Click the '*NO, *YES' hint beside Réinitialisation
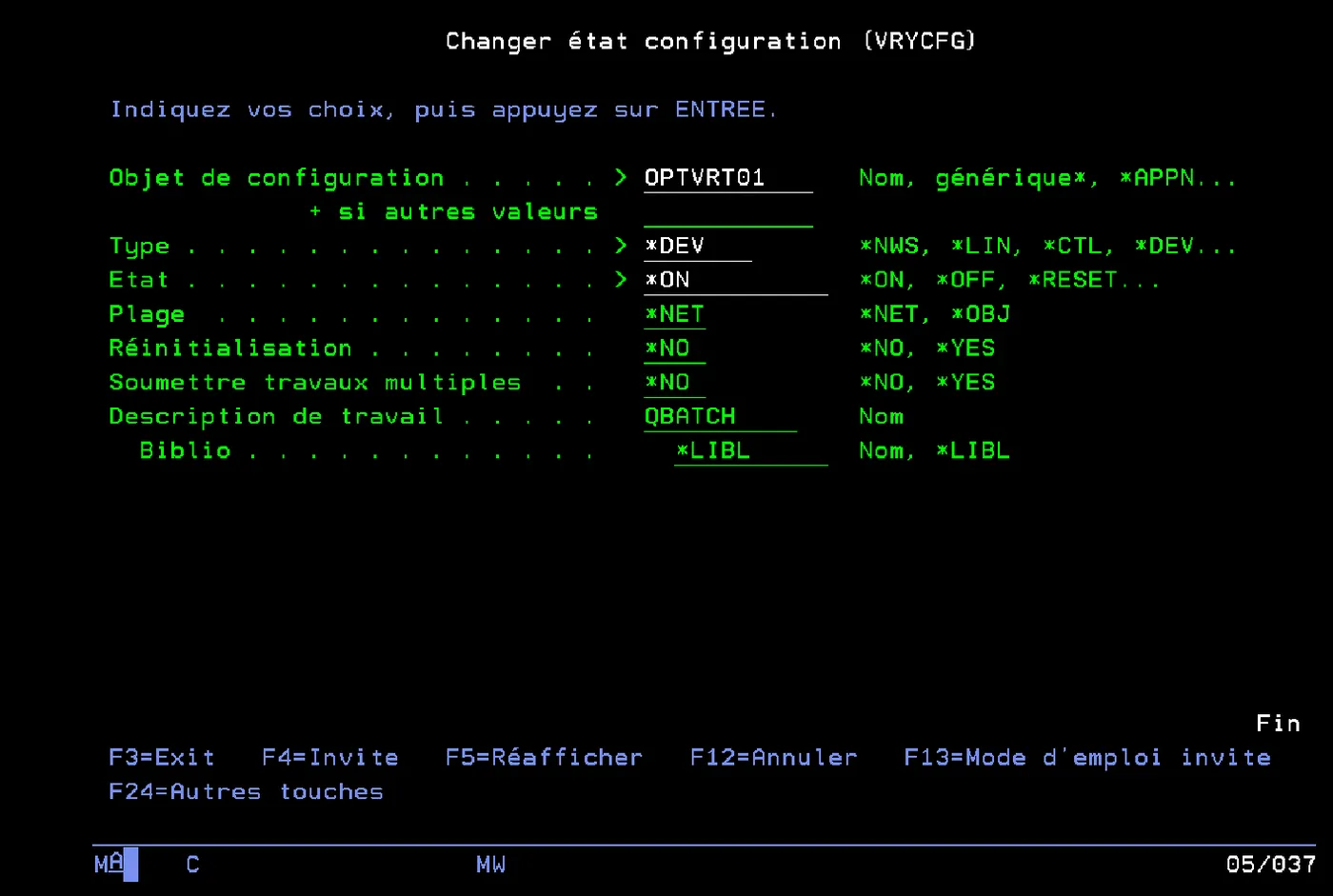1333x896 pixels. click(926, 349)
